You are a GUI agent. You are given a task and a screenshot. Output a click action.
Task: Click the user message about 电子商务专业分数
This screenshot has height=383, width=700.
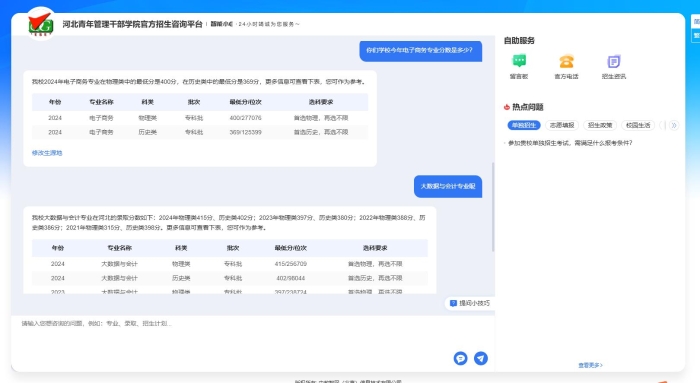[x=421, y=51]
